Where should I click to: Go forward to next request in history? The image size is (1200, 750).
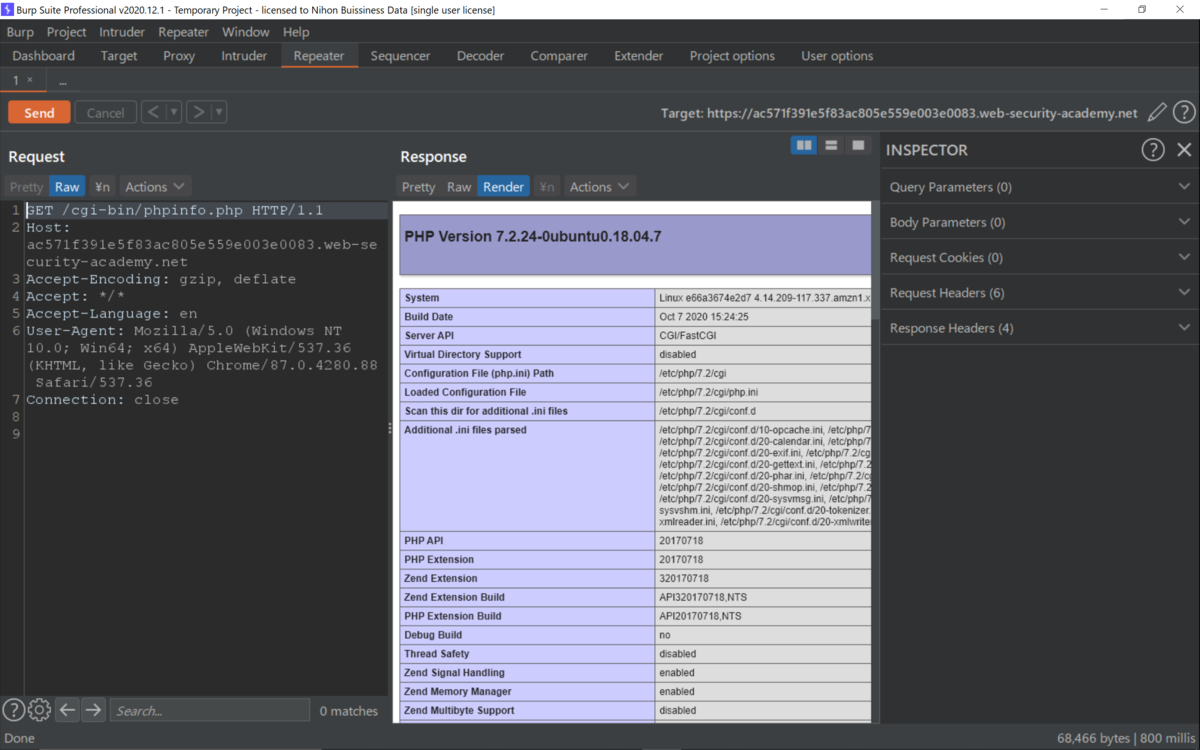tap(198, 112)
